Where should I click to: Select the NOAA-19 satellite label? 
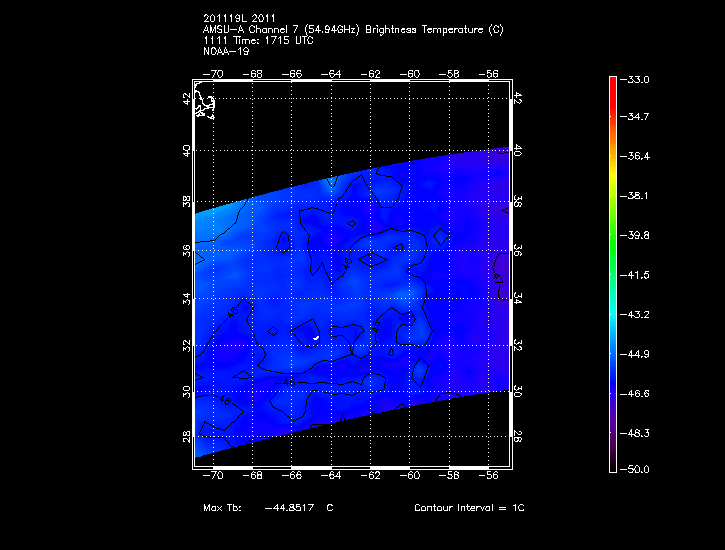226,50
